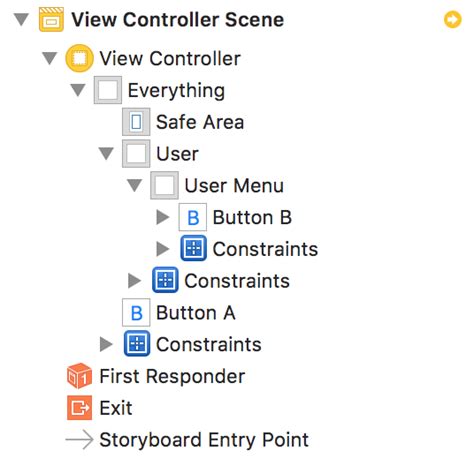Collapse the View Controller Scene triangle
474x466 pixels.
(21, 20)
